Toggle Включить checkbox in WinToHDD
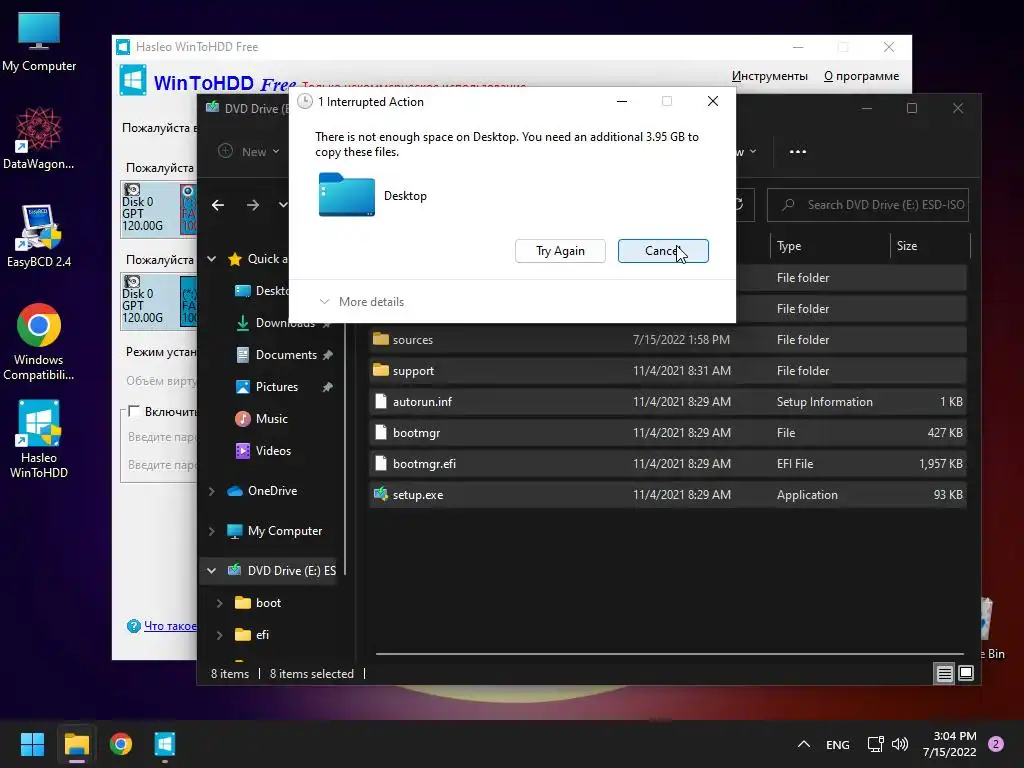The width and height of the screenshot is (1024, 768). [x=134, y=411]
